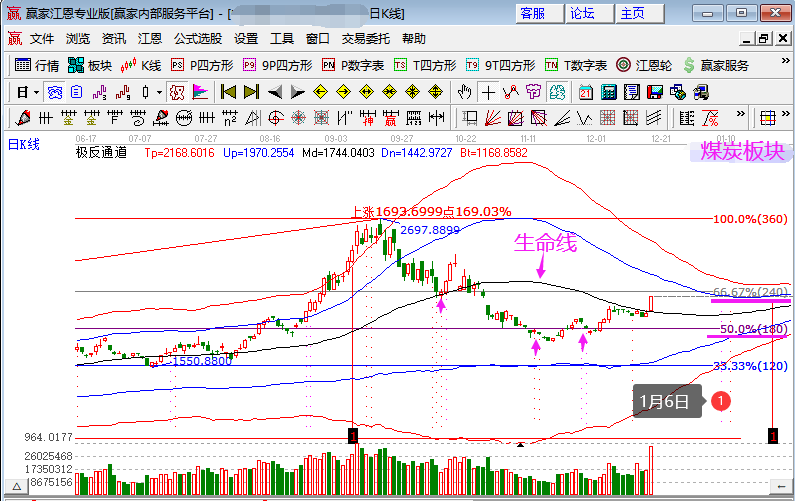Click the 论坛 button
Screen dimensions: 795x501
589,13
